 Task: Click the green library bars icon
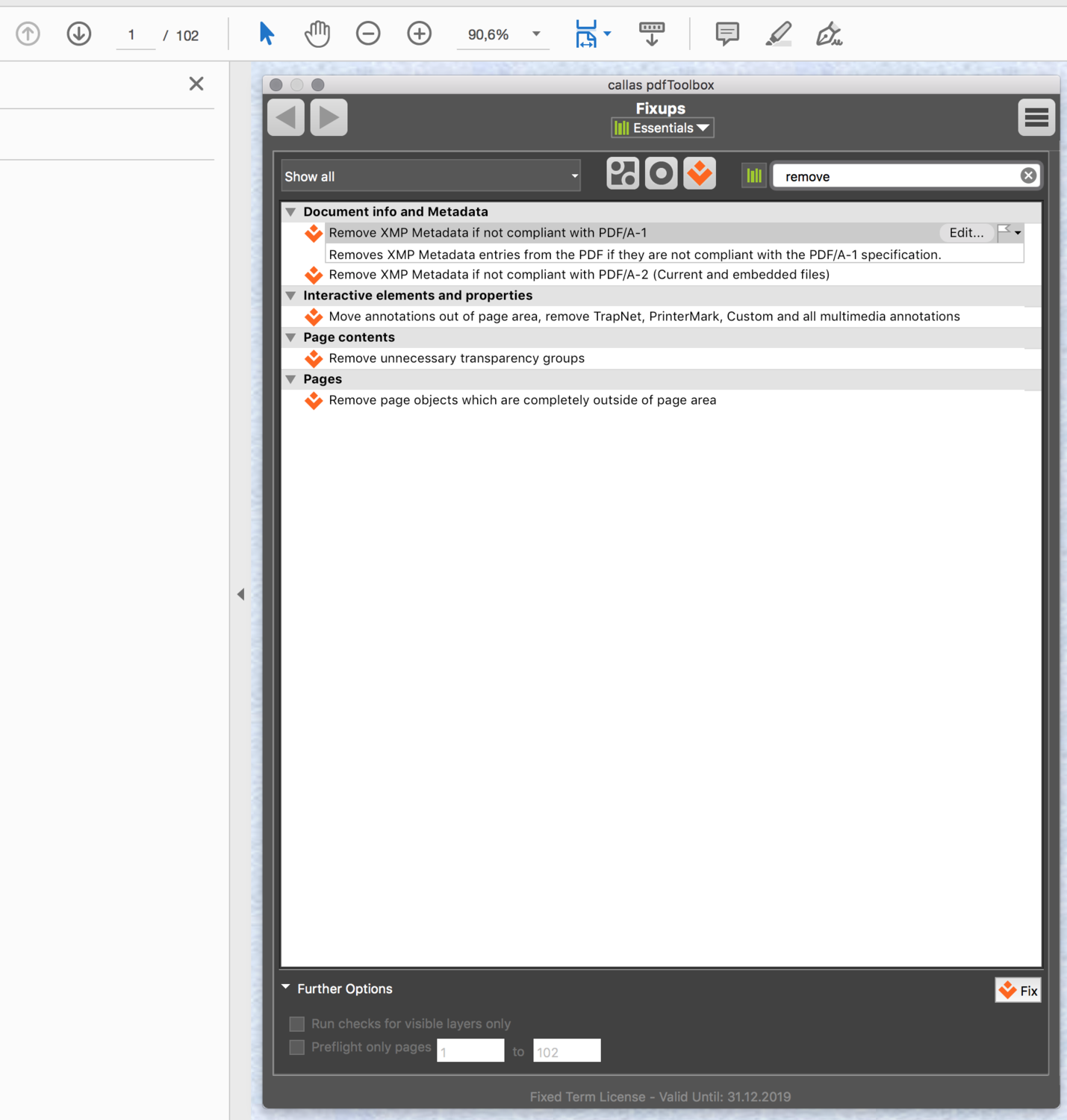coord(754,175)
